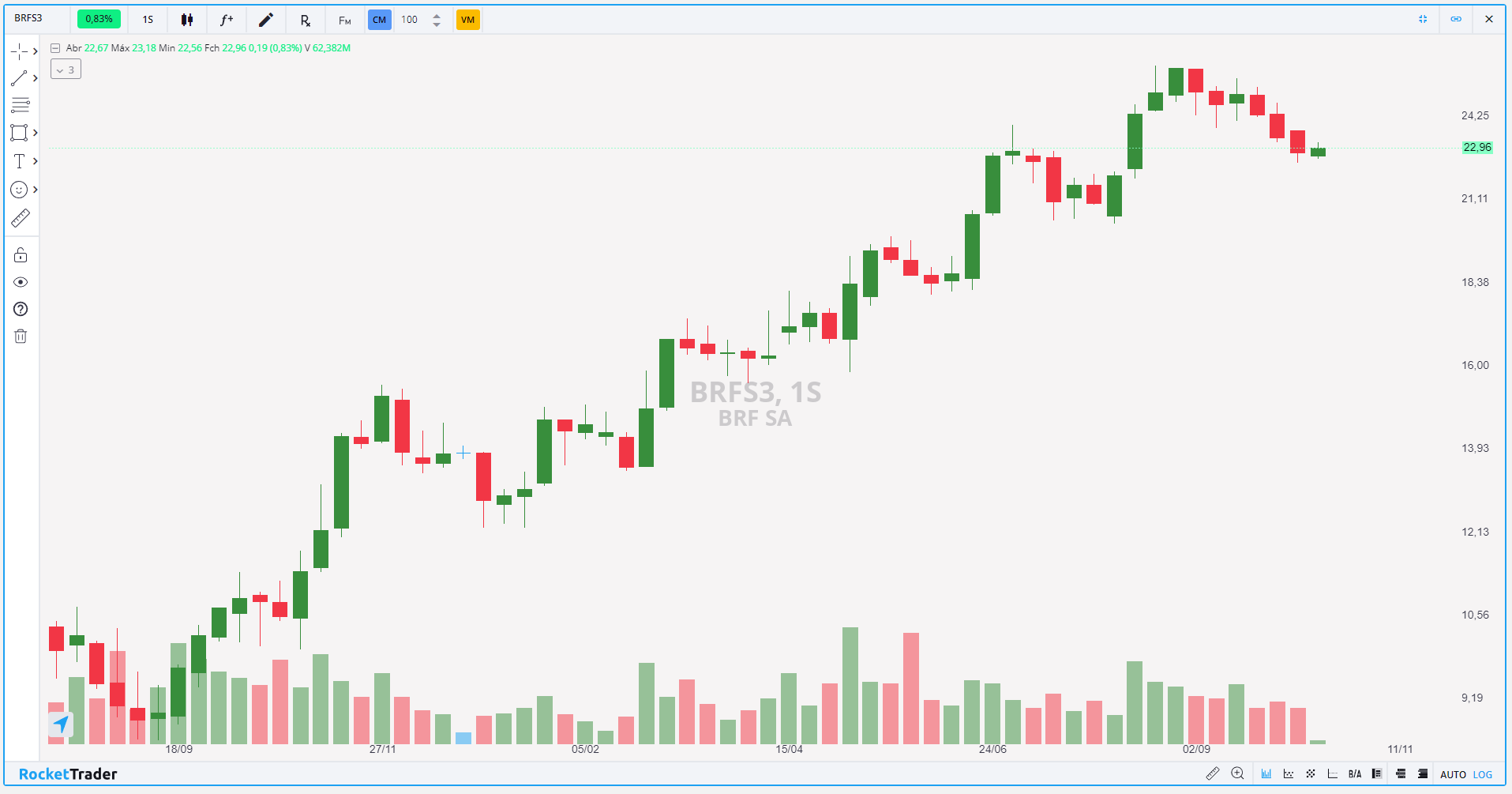The height and width of the screenshot is (794, 1512).
Task: Choose the text annotation tool
Action: [x=19, y=161]
